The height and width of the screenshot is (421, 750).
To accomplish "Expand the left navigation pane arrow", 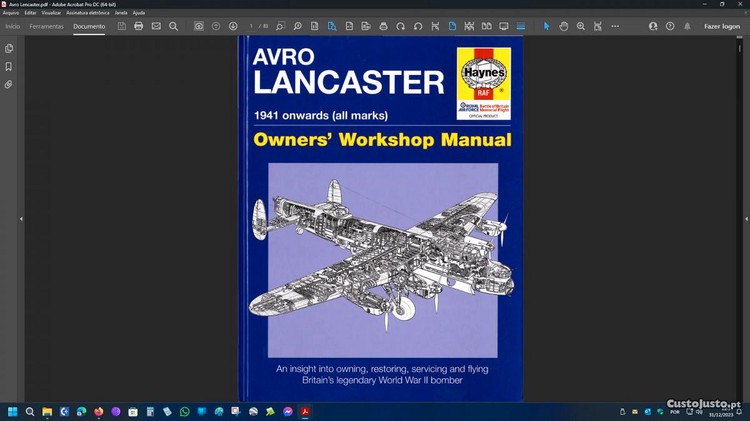I will pos(21,218).
